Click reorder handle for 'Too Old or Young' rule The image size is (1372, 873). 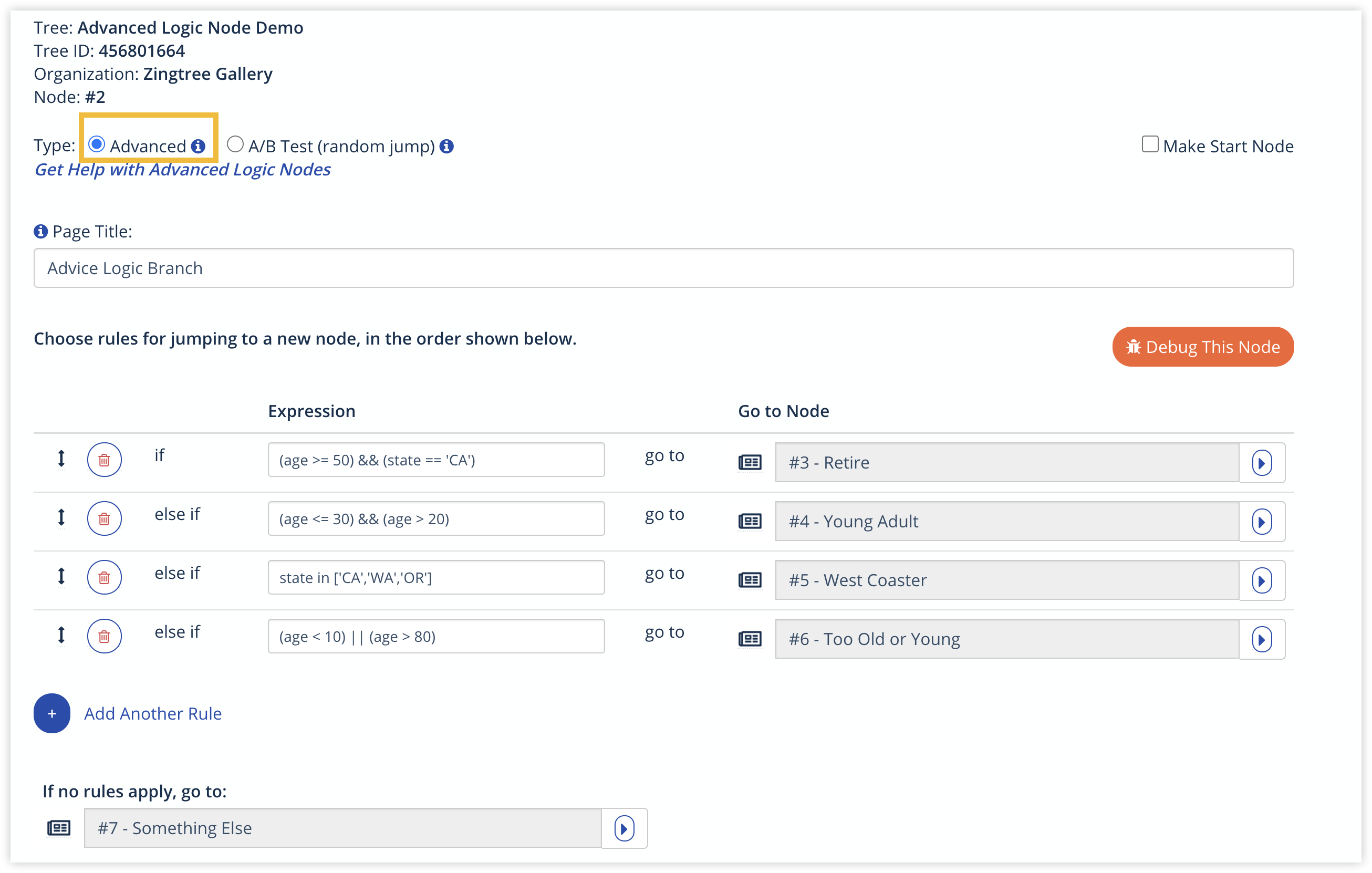coord(61,635)
